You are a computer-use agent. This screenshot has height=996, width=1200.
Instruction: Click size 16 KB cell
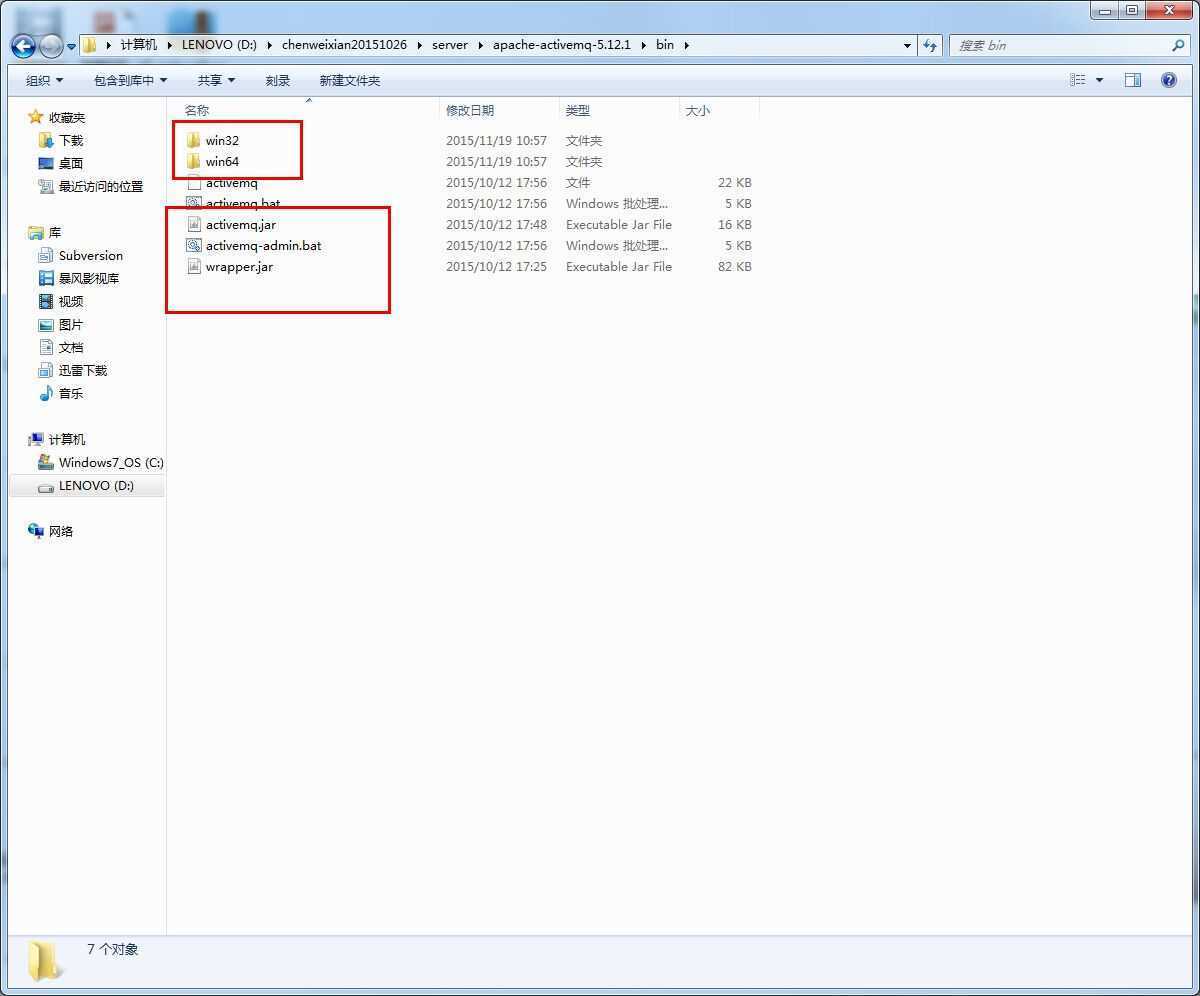pyautogui.click(x=734, y=224)
